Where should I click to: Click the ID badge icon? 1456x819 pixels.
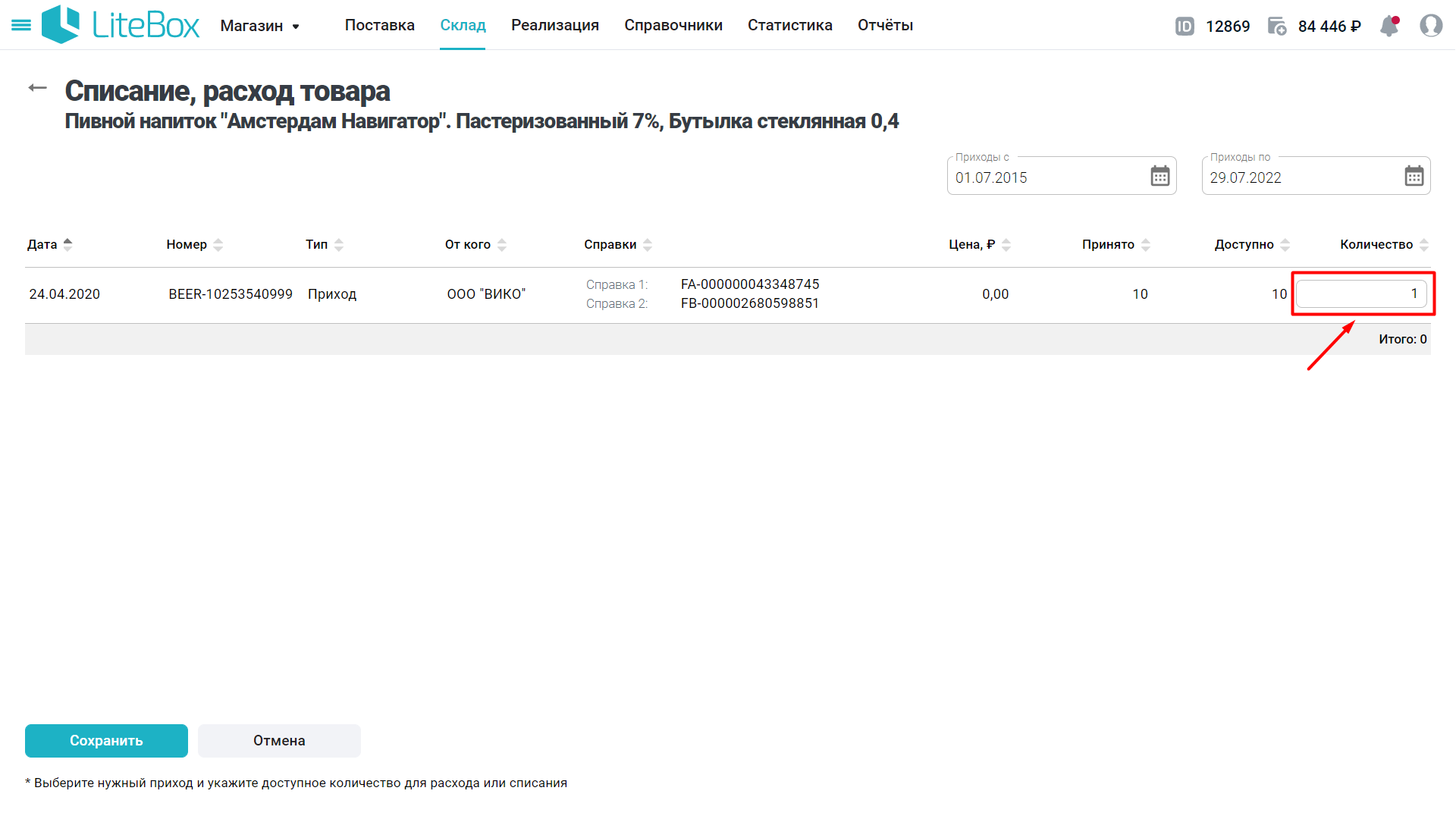(1185, 27)
